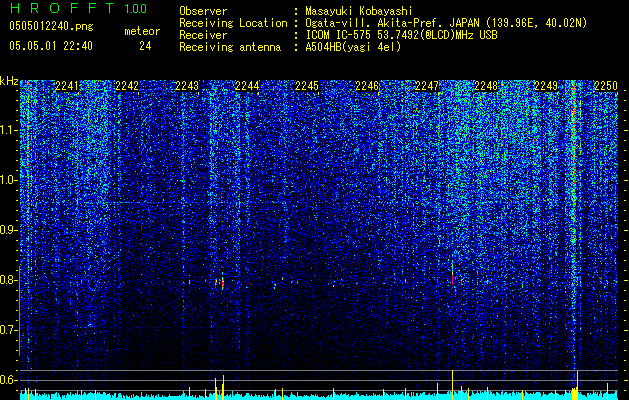
Task: Click the meteor count value 24
Action: pos(145,46)
